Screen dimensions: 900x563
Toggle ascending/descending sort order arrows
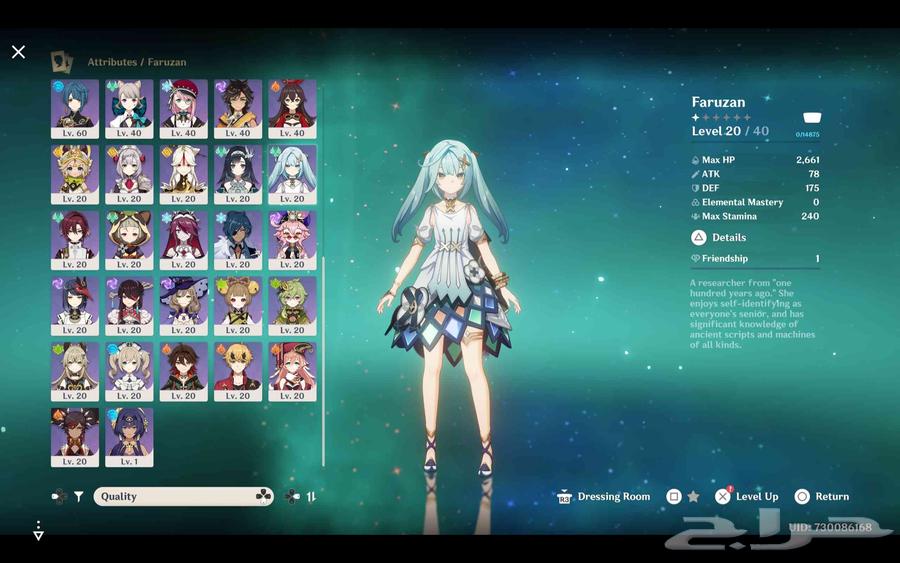click(311, 496)
